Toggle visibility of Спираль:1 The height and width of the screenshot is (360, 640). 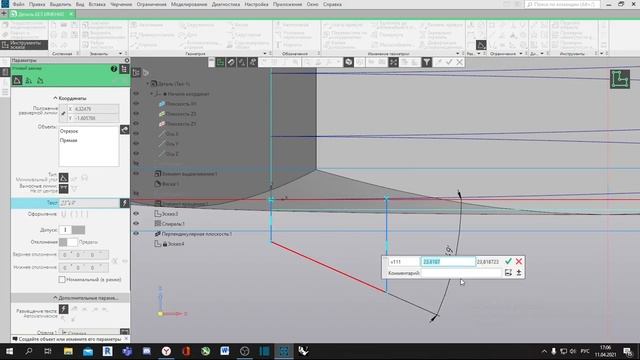pos(136,224)
